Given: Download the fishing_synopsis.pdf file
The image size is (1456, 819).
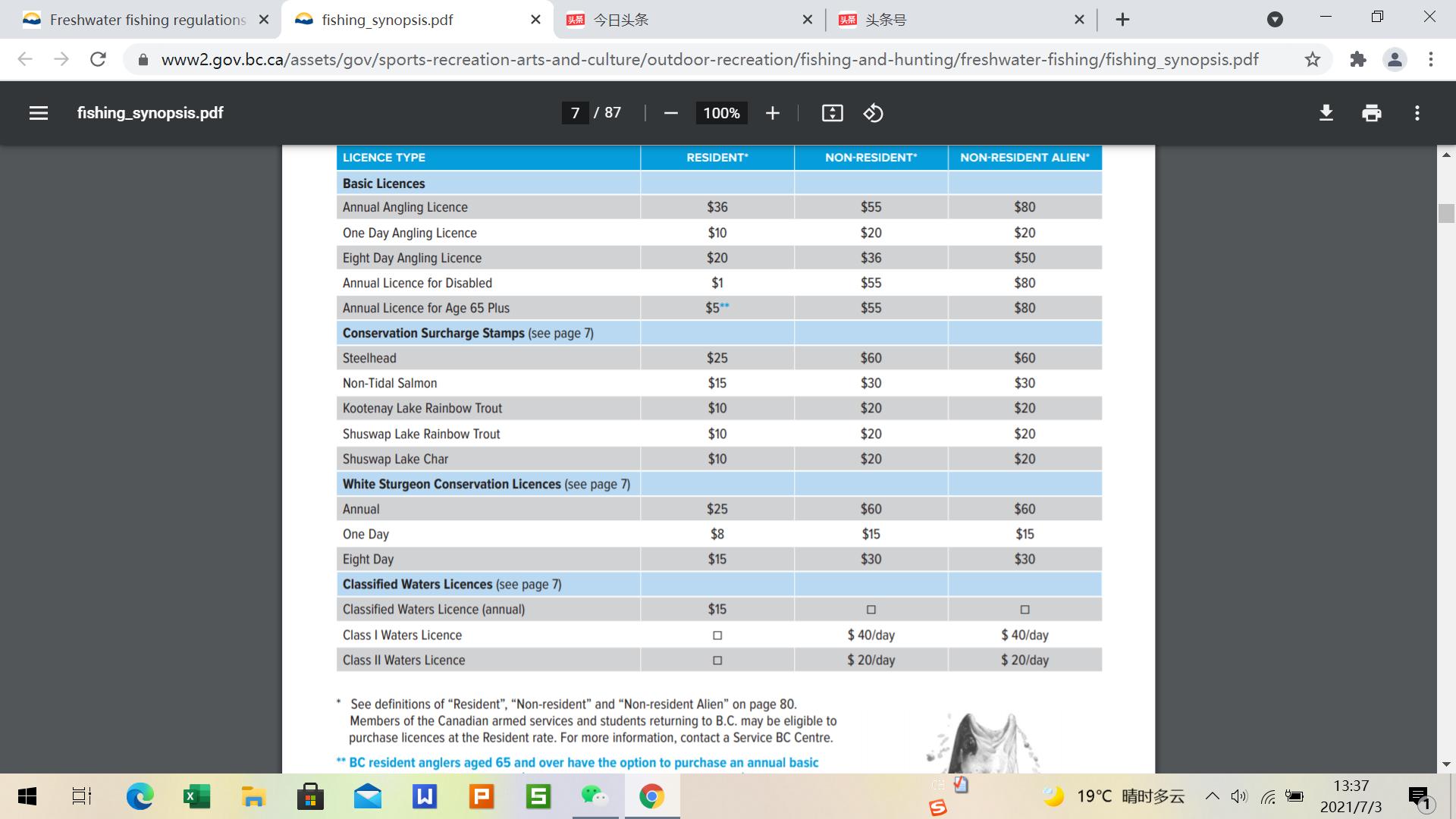Looking at the screenshot, I should point(1326,113).
